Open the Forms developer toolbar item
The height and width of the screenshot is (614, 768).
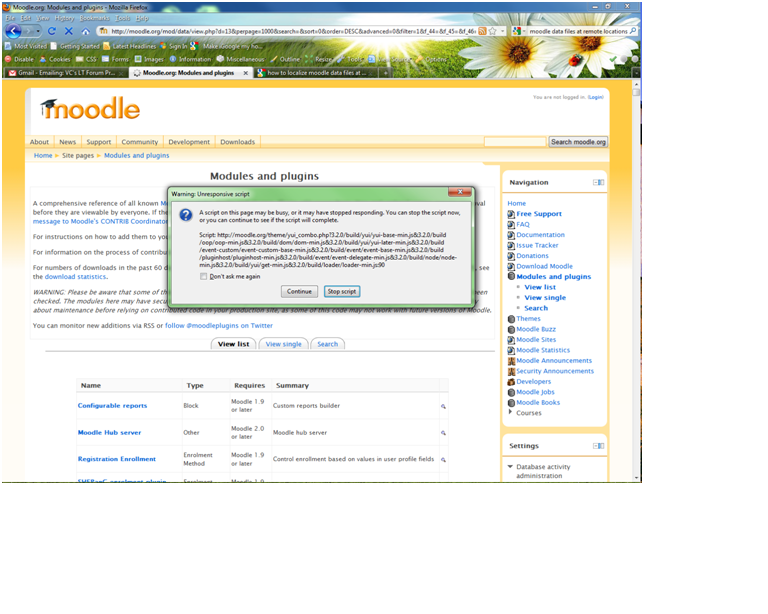[x=116, y=59]
